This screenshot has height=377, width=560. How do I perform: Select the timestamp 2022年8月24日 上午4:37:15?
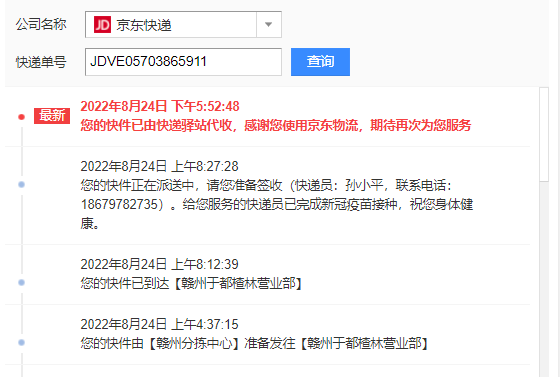point(159,325)
